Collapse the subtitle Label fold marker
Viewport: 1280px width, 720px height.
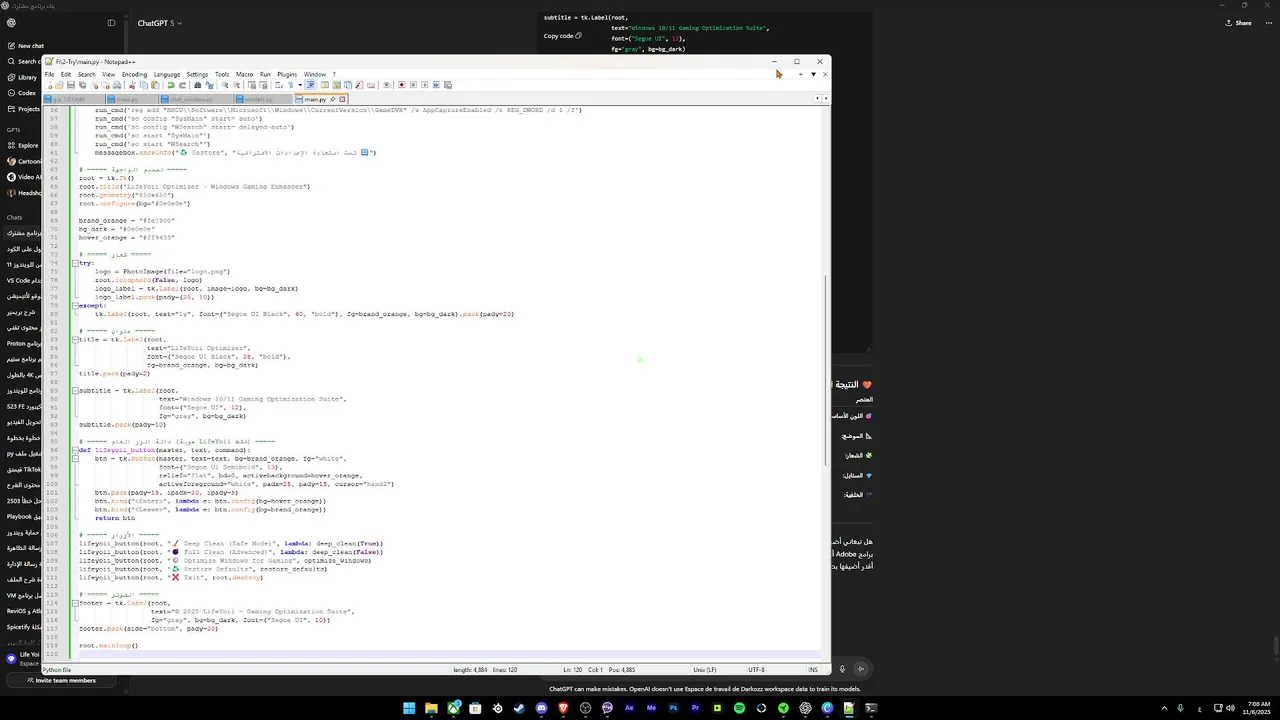tap(75, 390)
